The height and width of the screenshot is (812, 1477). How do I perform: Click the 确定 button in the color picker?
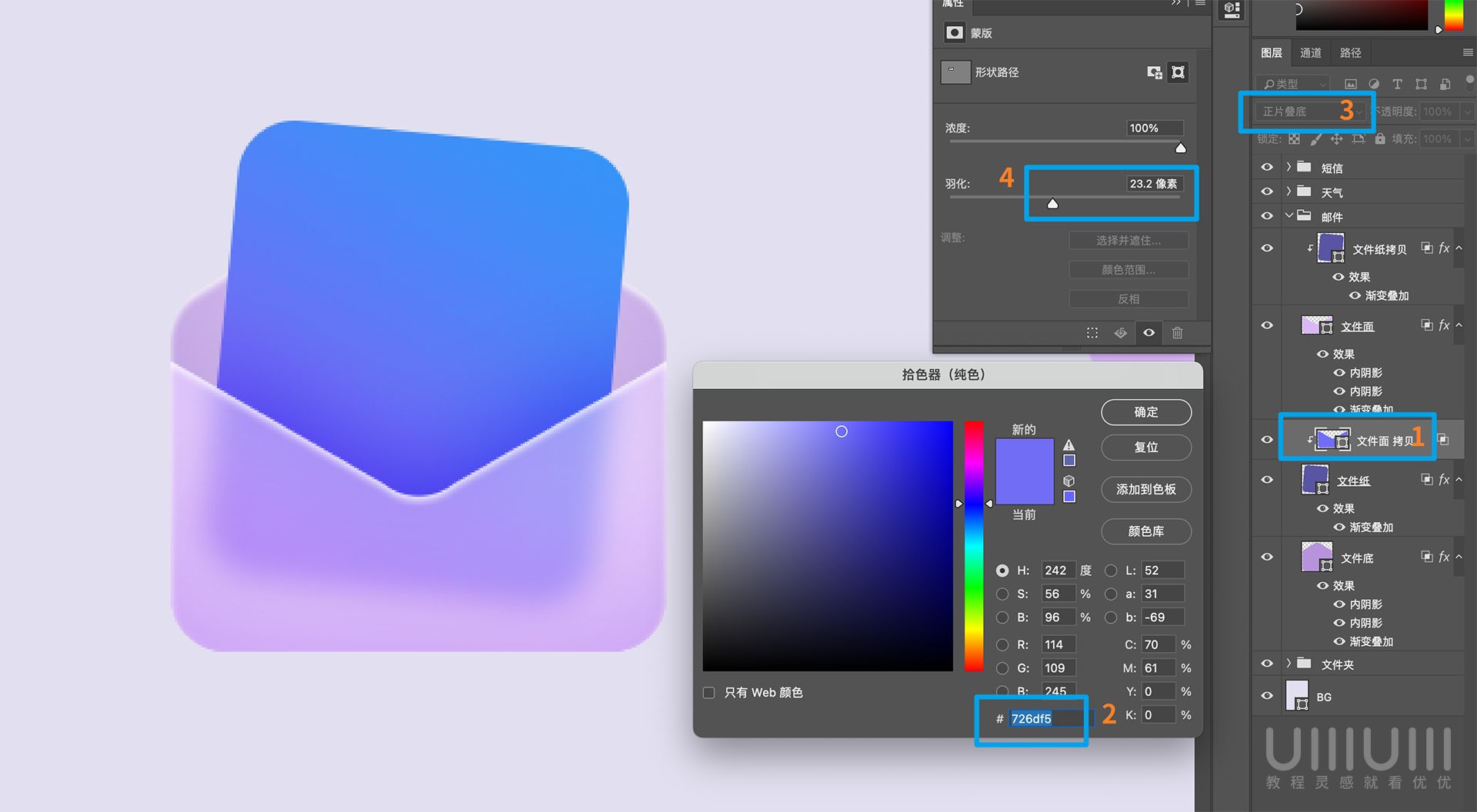tap(1145, 412)
